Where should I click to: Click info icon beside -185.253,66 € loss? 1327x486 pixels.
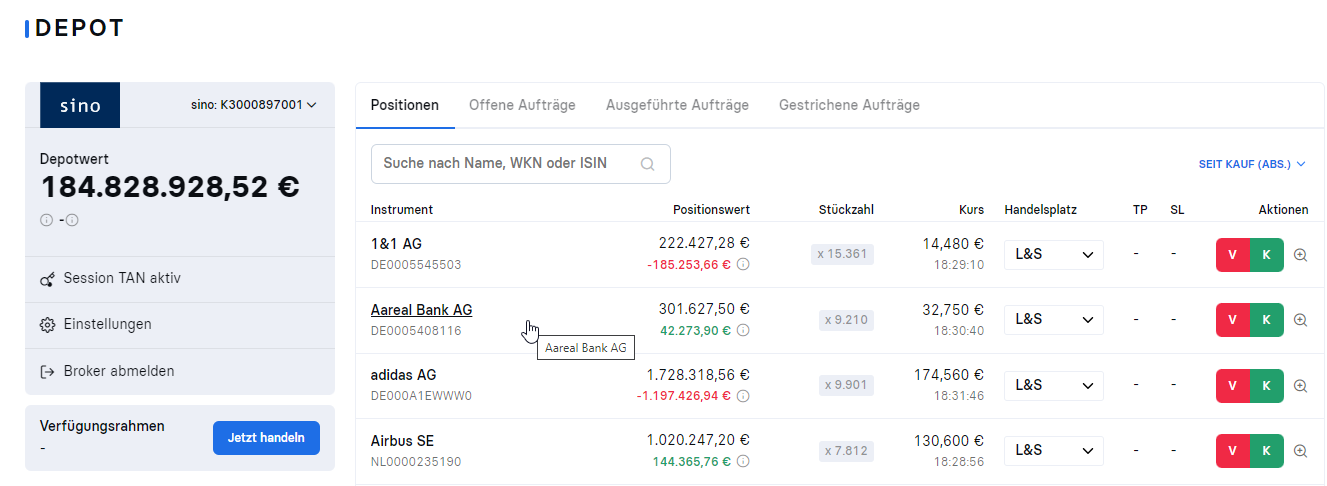[743, 265]
